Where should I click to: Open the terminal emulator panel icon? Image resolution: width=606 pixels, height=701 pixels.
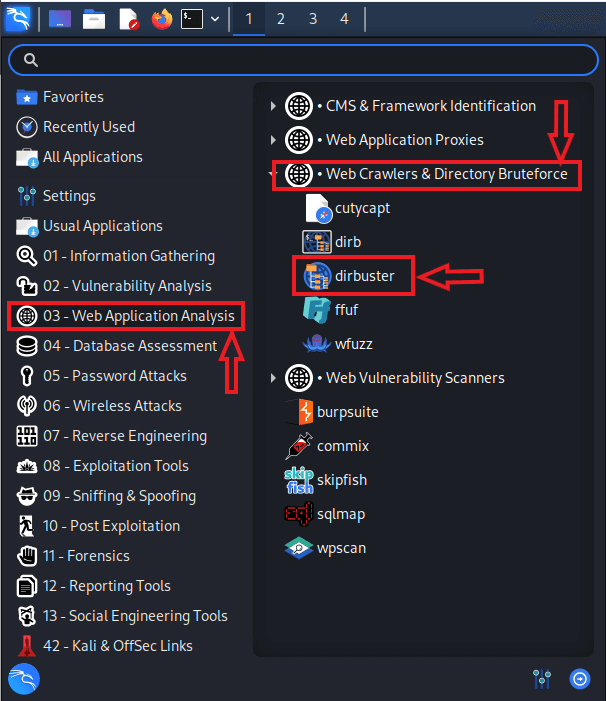click(x=192, y=19)
